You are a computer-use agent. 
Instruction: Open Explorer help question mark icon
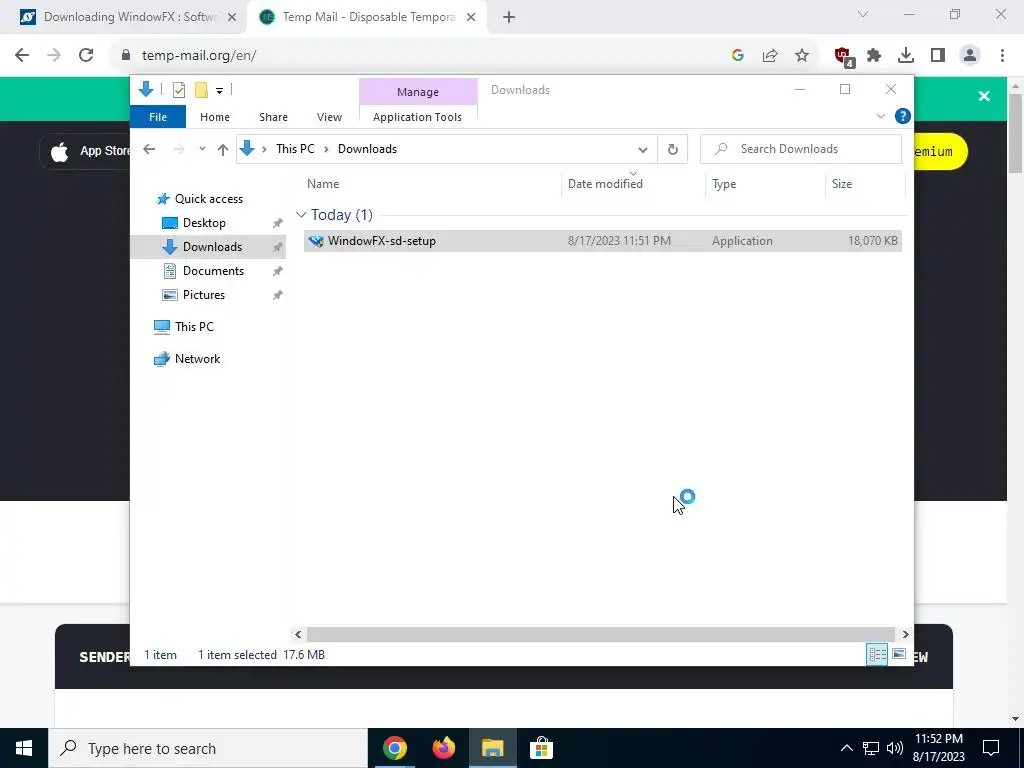[x=903, y=116]
